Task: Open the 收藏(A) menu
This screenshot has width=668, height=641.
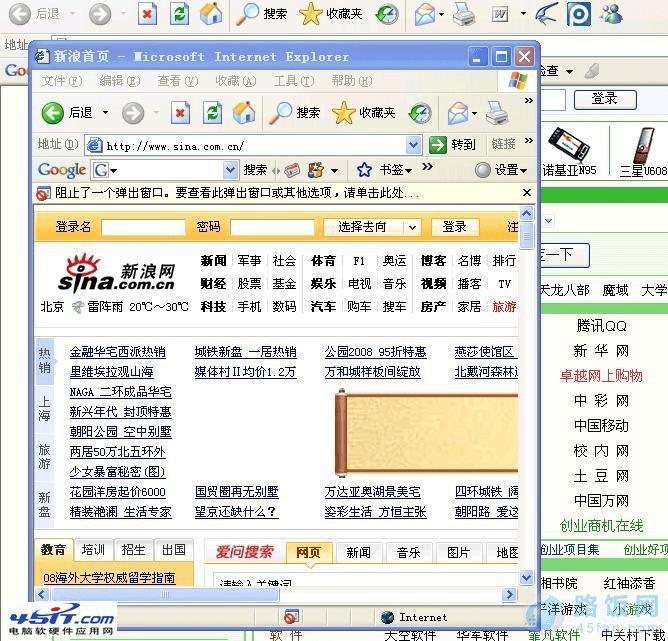Action: click(236, 80)
